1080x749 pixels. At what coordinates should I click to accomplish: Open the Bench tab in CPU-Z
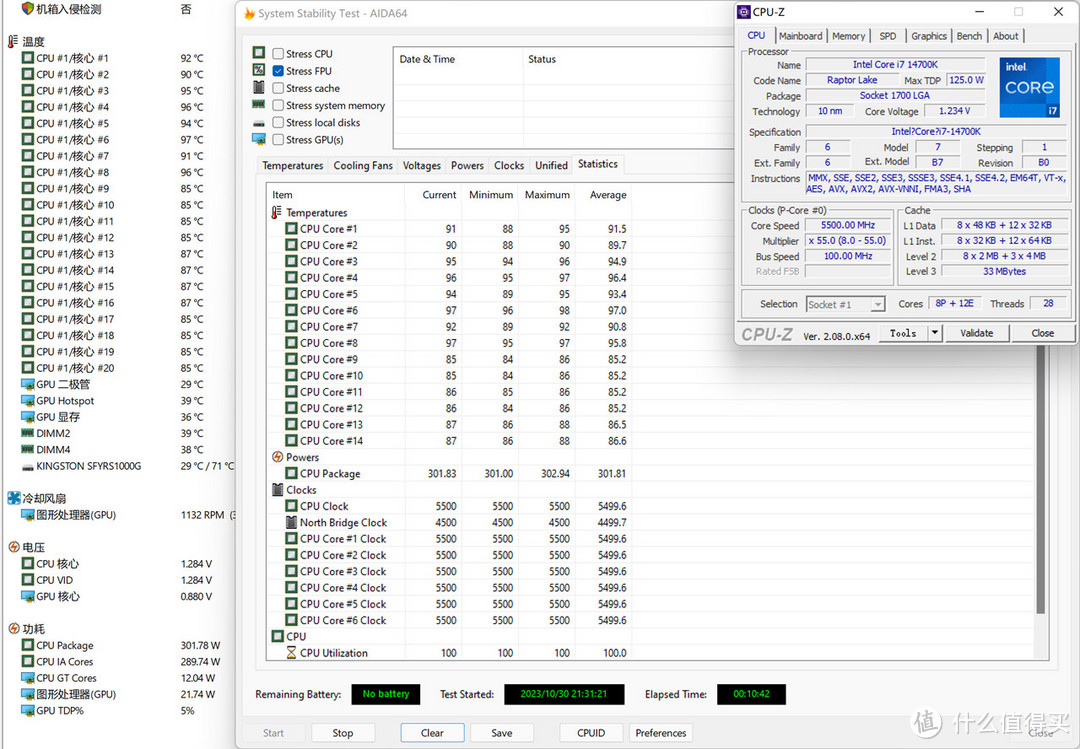[x=969, y=36]
